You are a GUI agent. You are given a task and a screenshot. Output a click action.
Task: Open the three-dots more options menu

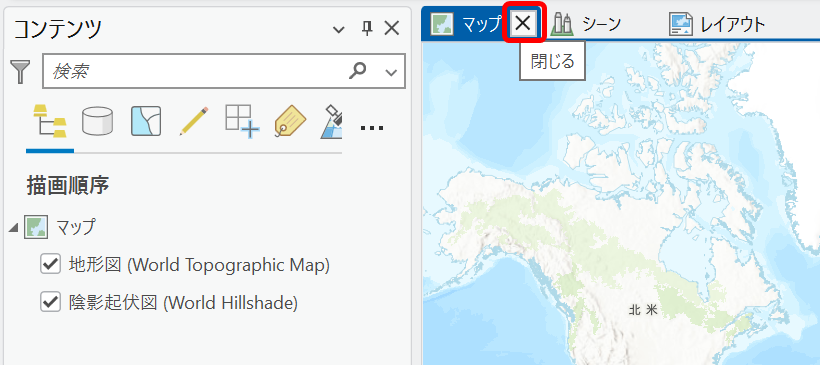[372, 127]
